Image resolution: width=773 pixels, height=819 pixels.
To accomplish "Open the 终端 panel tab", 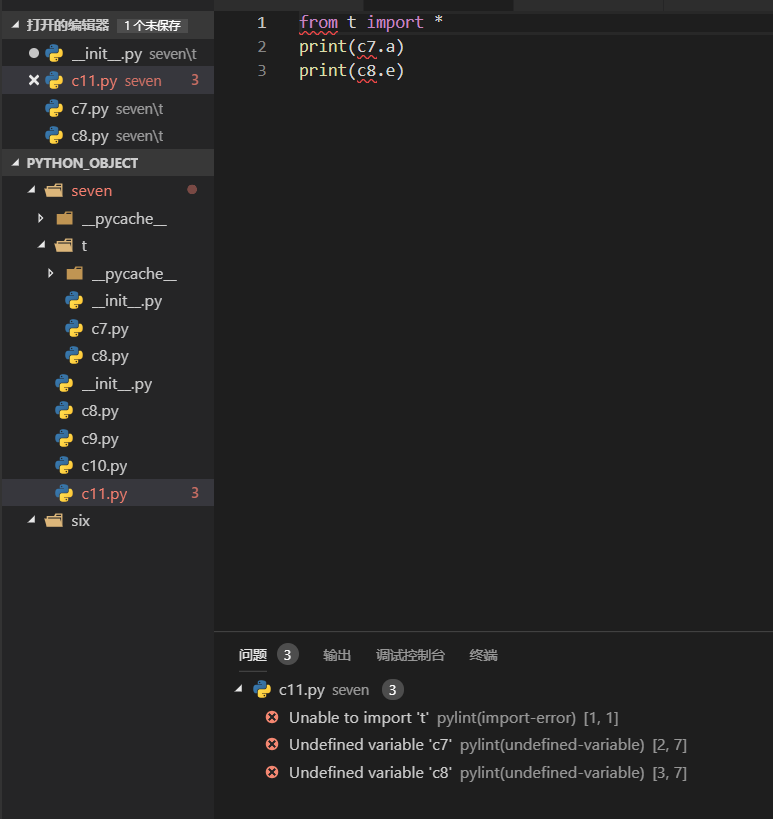I will 483,656.
